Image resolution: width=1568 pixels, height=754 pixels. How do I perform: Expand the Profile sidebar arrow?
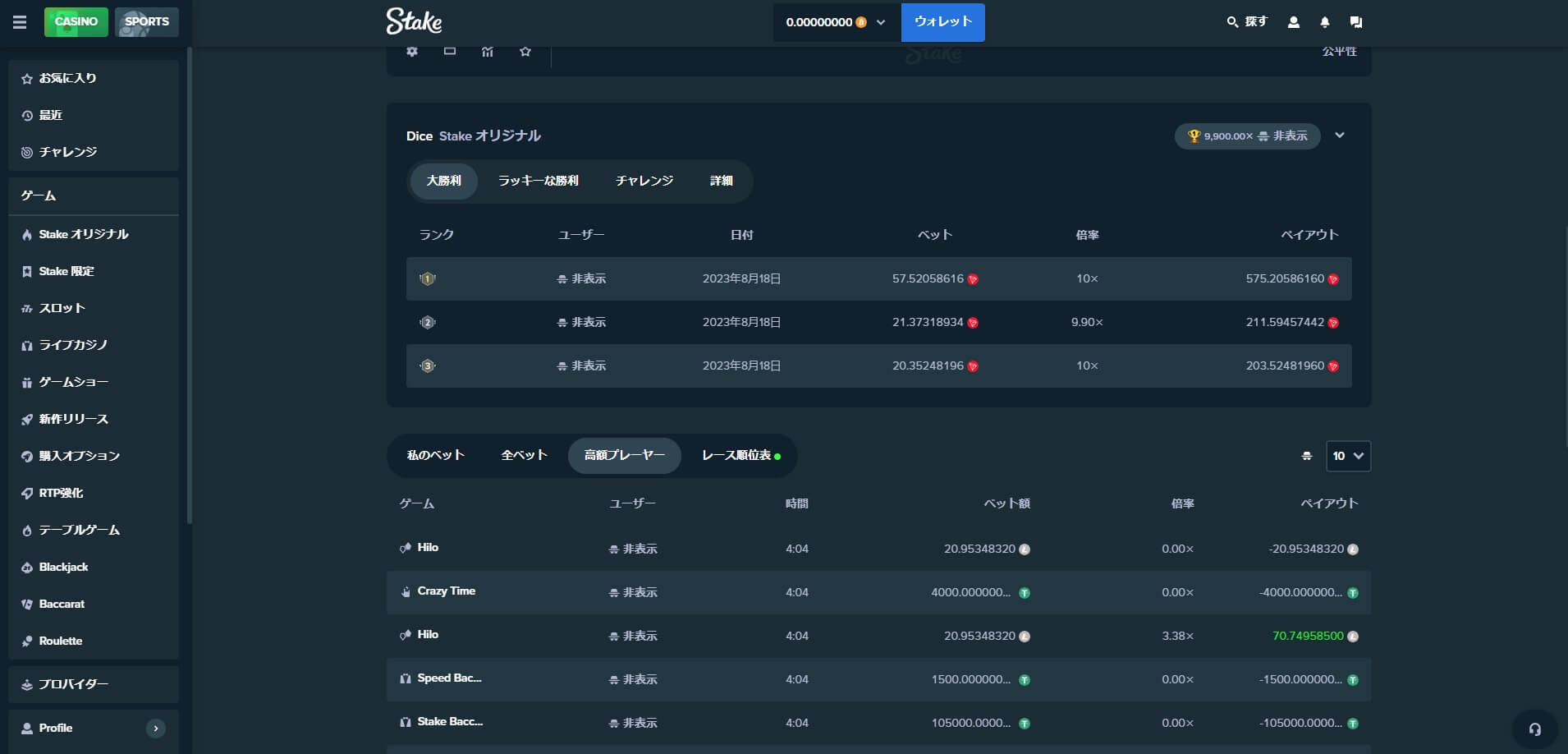(155, 728)
